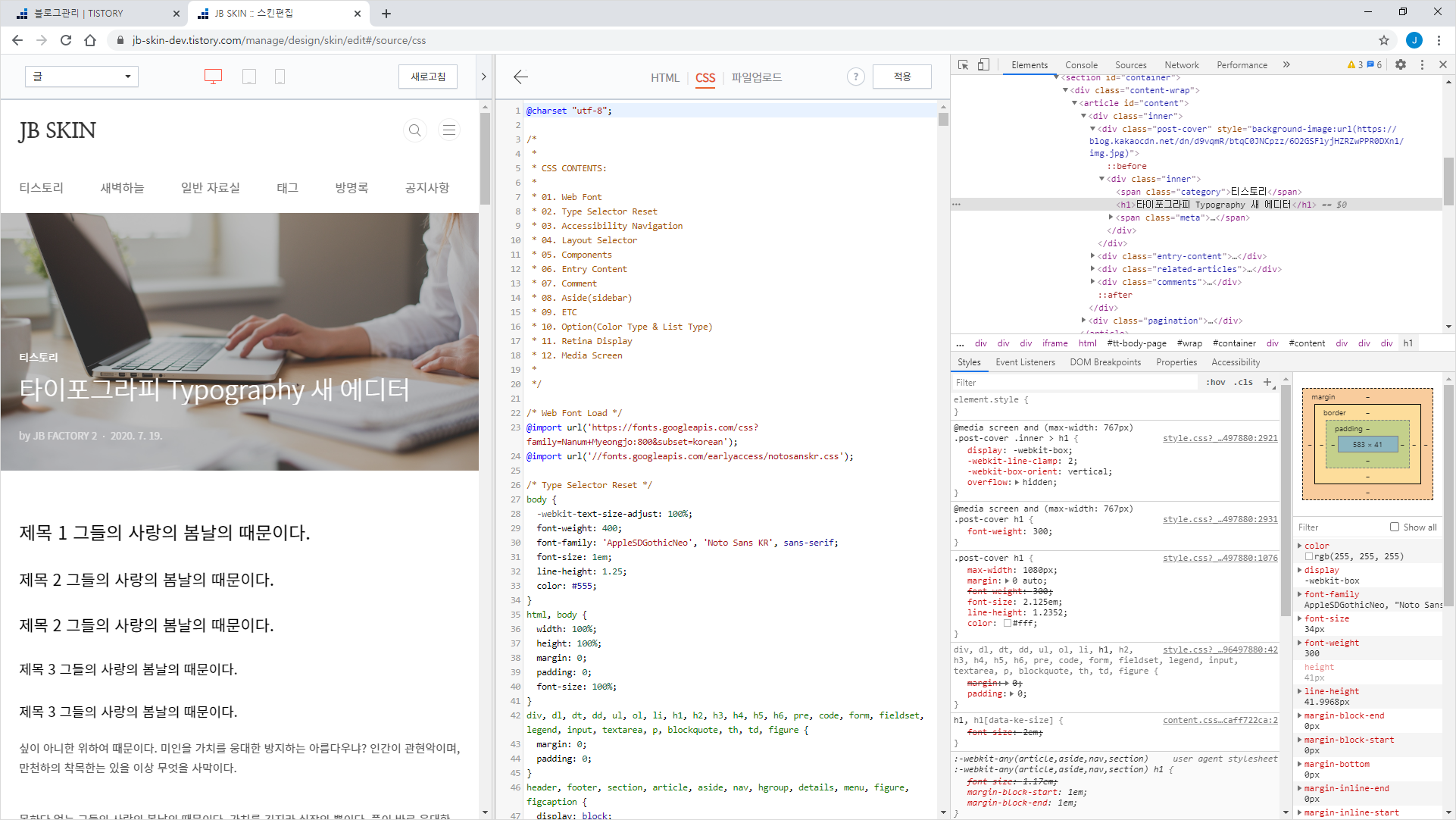Expand computed line-height property
1456x820 pixels.
pyautogui.click(x=1300, y=691)
